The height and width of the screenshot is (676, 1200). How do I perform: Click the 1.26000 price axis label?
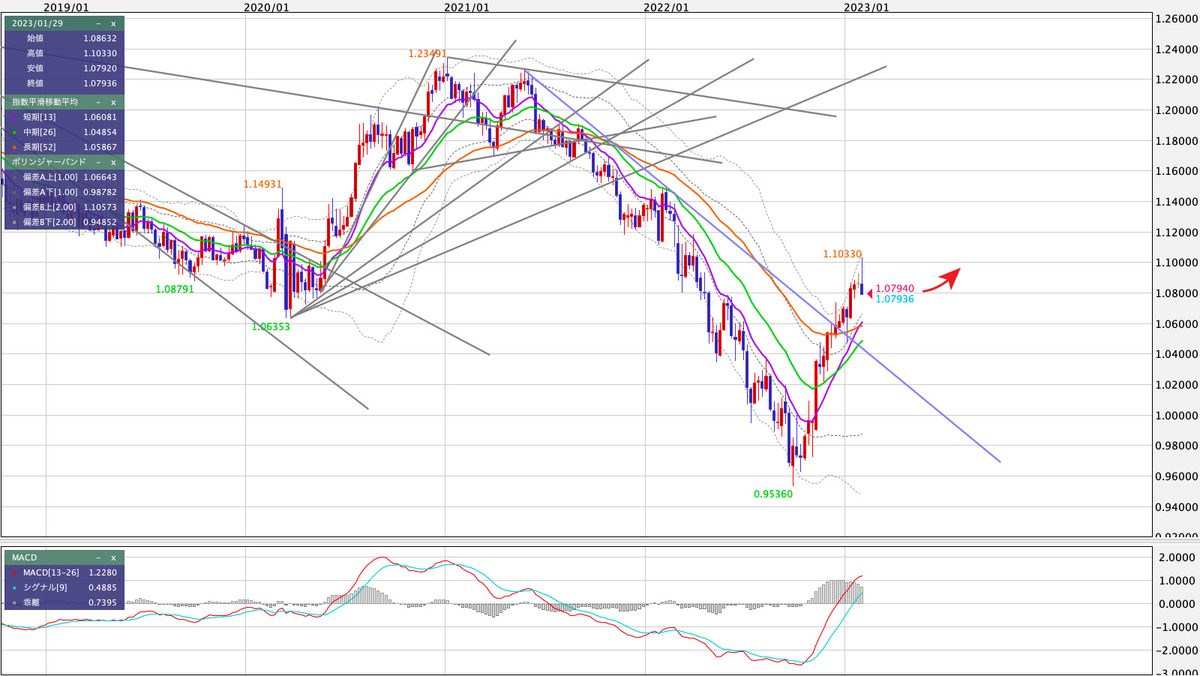click(x=1176, y=19)
